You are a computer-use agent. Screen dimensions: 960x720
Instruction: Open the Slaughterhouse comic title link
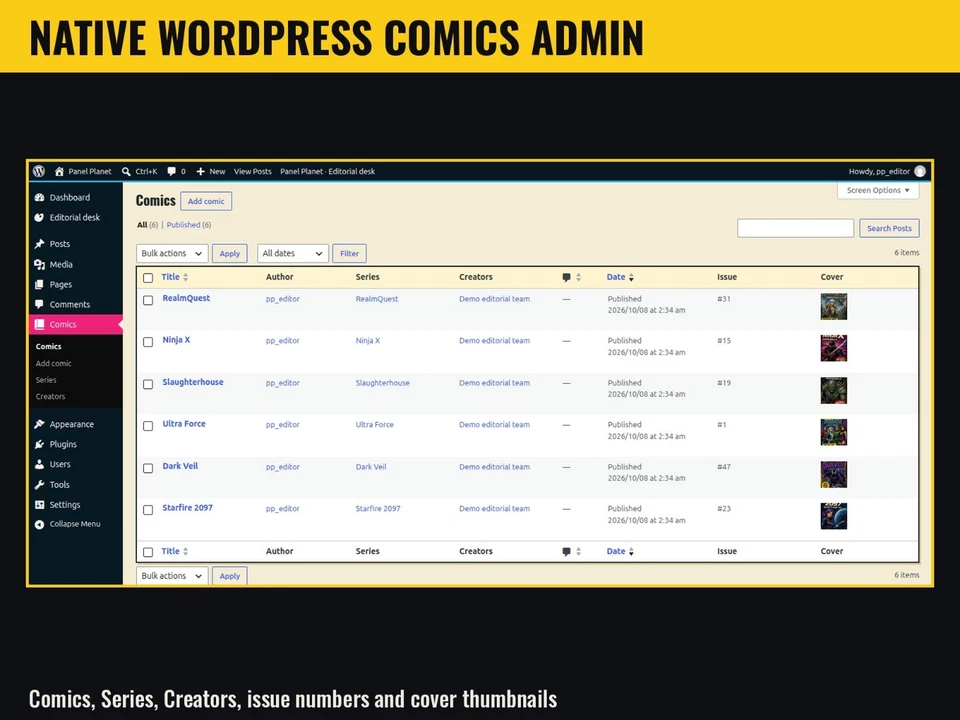(x=193, y=382)
